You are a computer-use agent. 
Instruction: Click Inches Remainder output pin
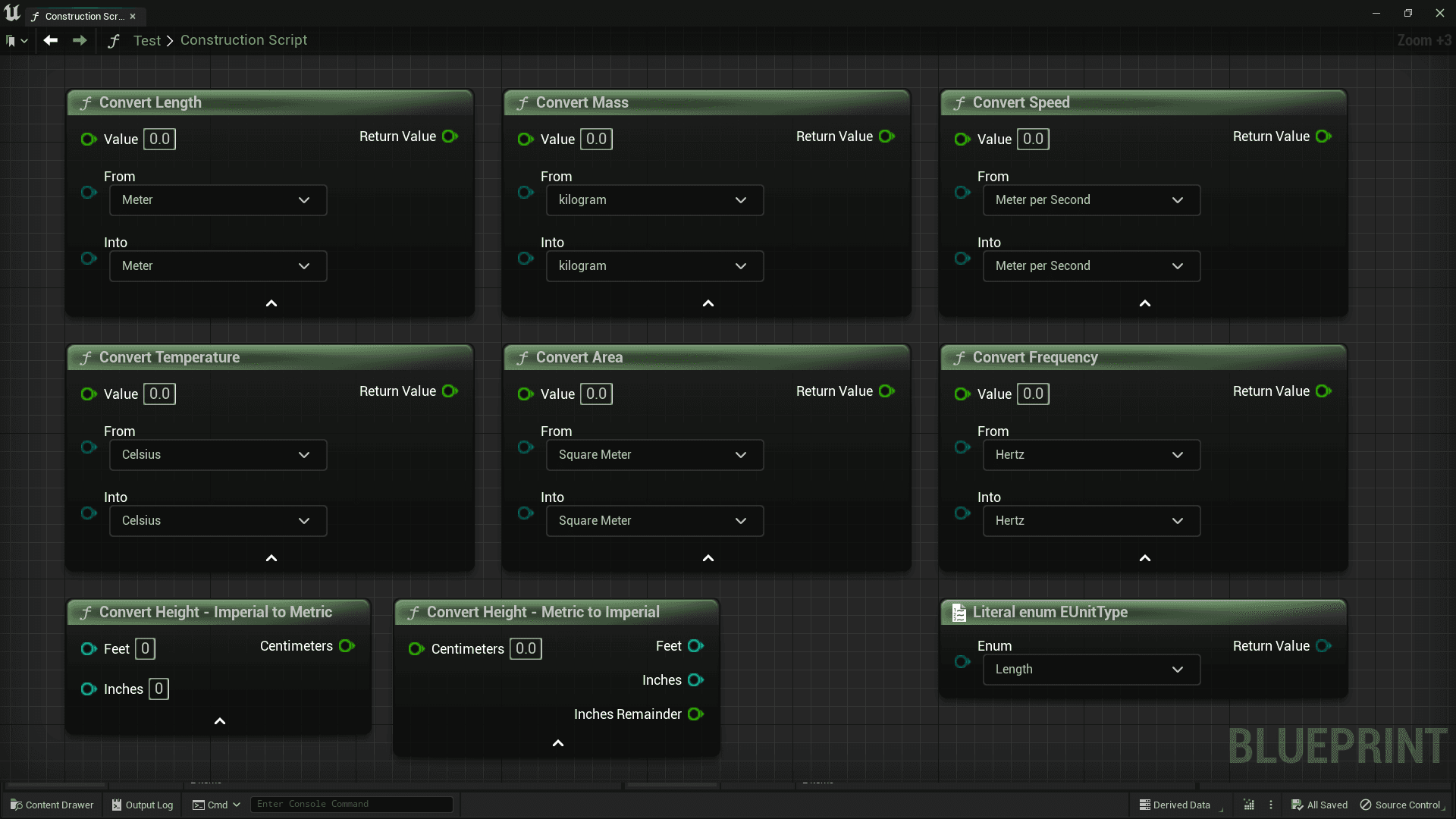(x=695, y=714)
